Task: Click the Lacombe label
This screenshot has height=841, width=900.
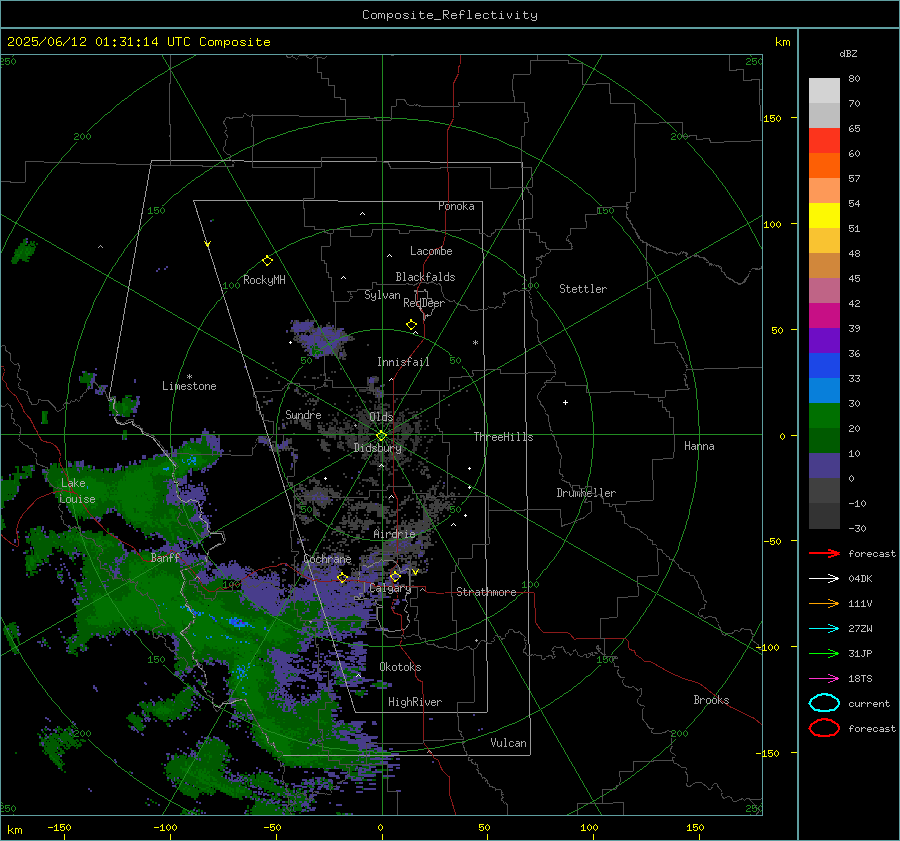Action: (x=431, y=251)
